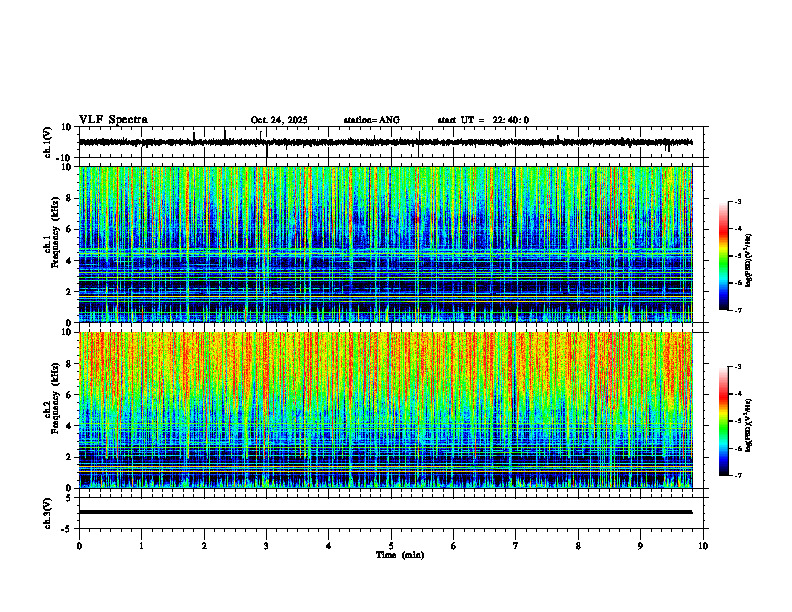Click the "8" kHz tick on ch.1 spectrogram

70,198
